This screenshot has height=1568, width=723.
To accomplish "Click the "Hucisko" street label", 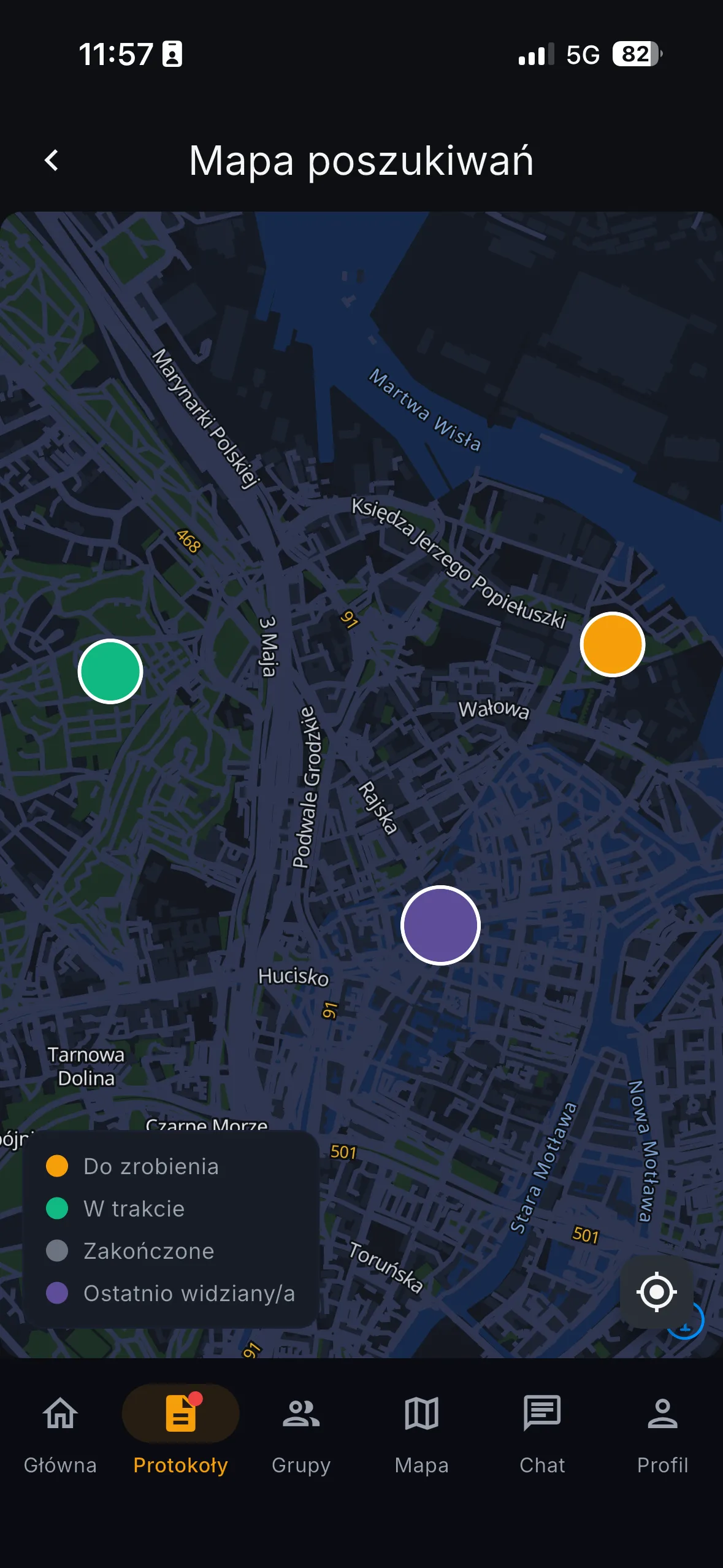I will 293,976.
